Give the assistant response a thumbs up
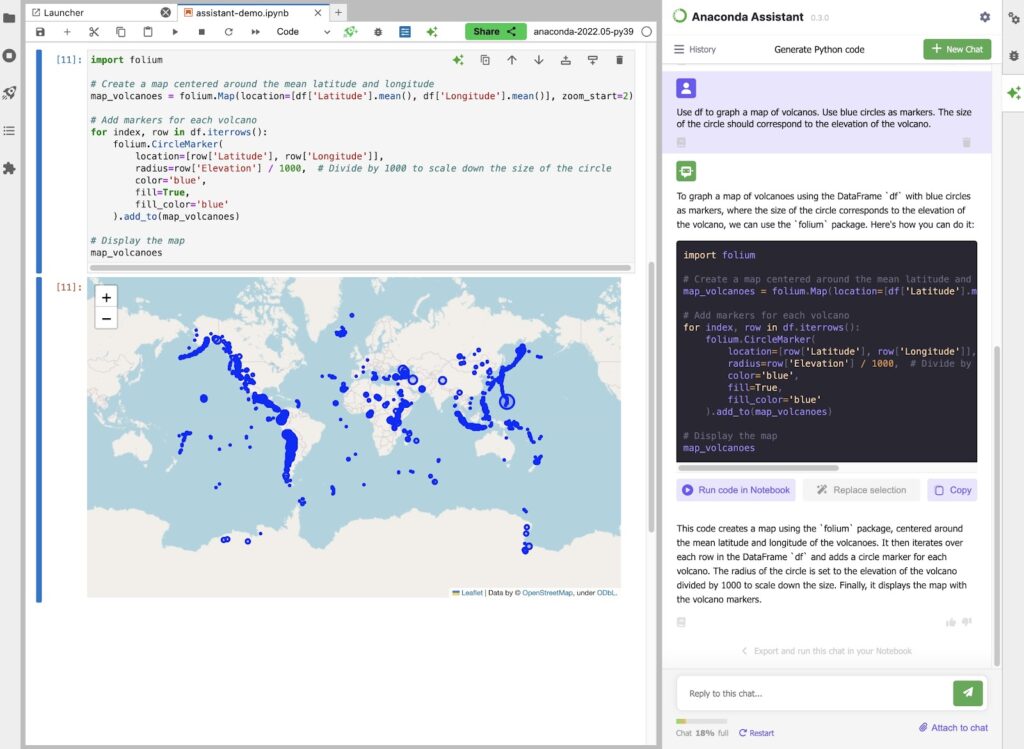This screenshot has height=749, width=1024. click(x=951, y=622)
